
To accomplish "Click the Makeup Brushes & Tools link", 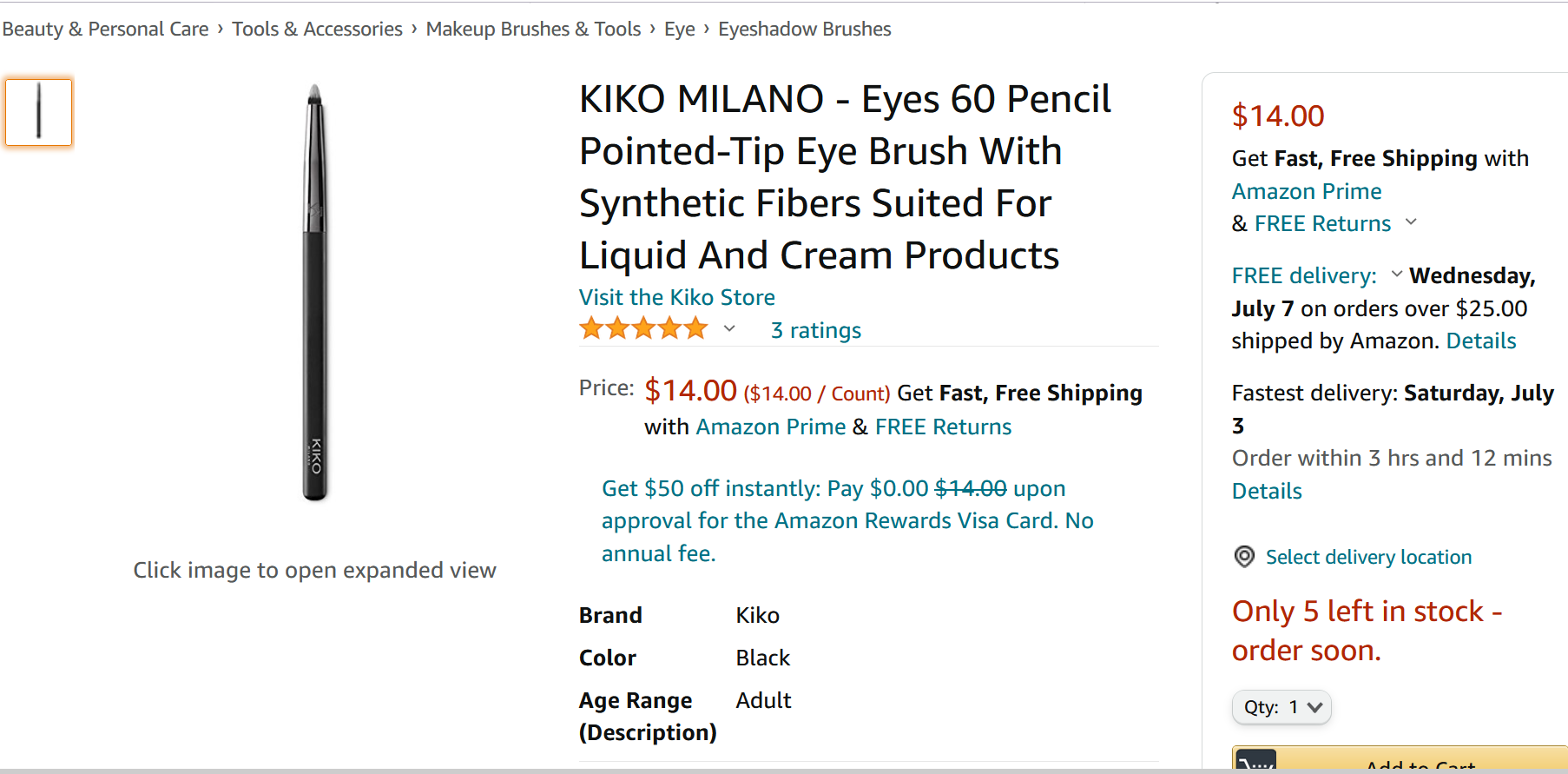I will [x=532, y=28].
